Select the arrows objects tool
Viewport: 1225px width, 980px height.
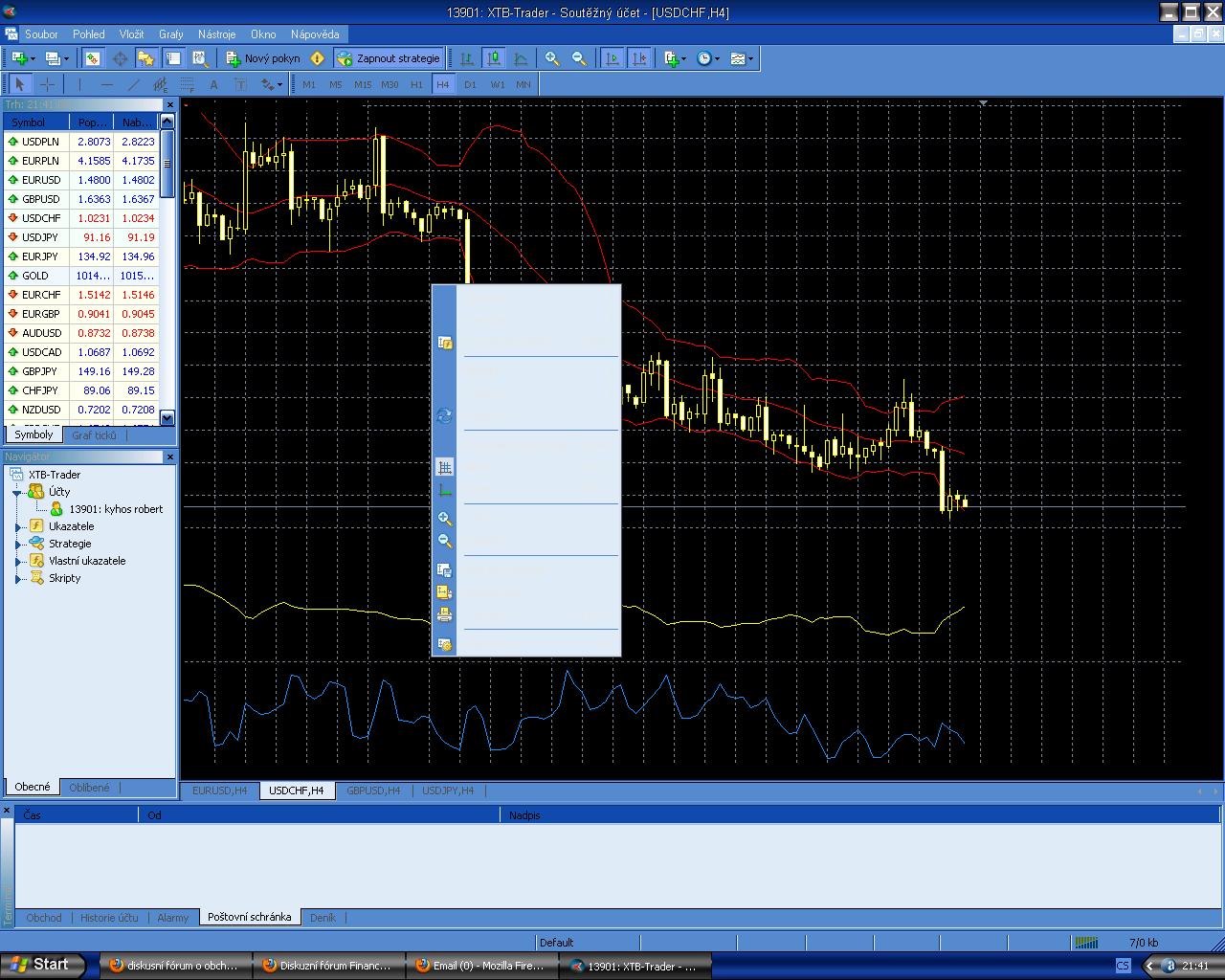pos(267,84)
